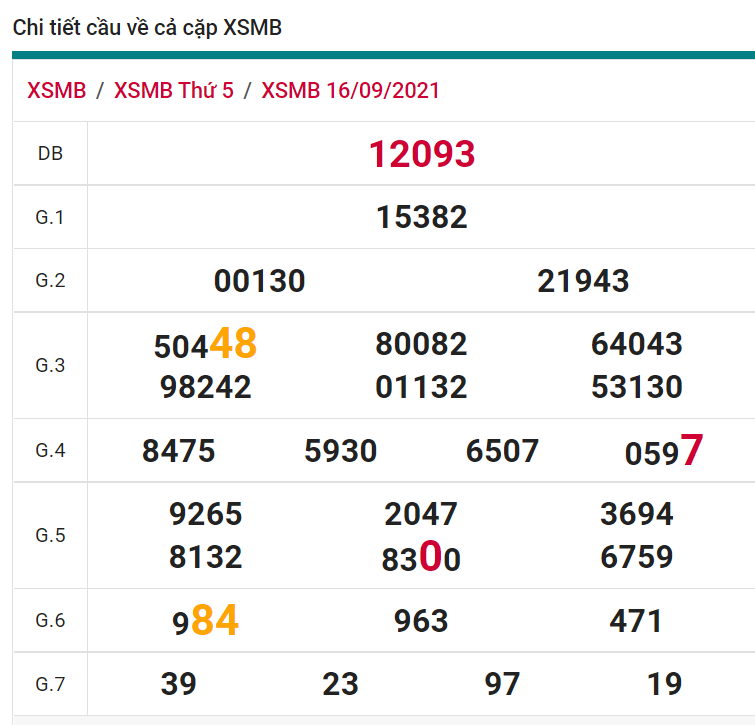Click the highlighted G.6 number 984
Viewport: 755px width, 725px height.
coord(206,622)
